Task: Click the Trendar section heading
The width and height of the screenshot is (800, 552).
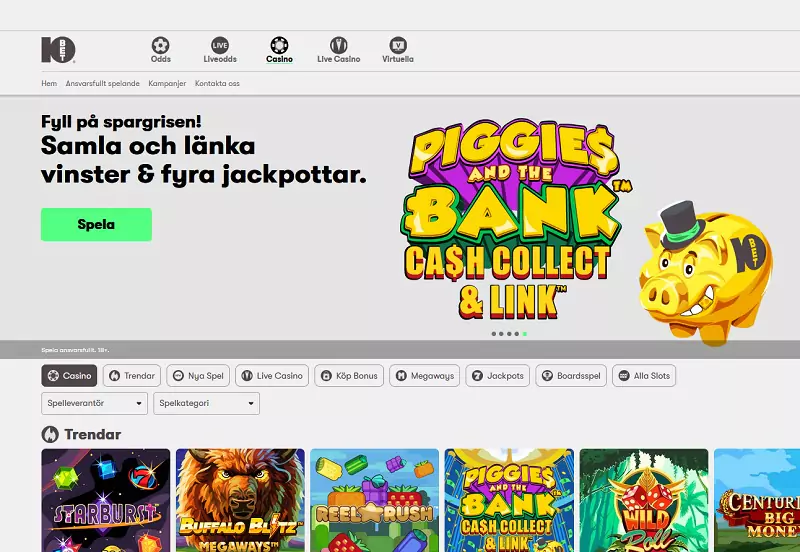Action: tap(92, 434)
